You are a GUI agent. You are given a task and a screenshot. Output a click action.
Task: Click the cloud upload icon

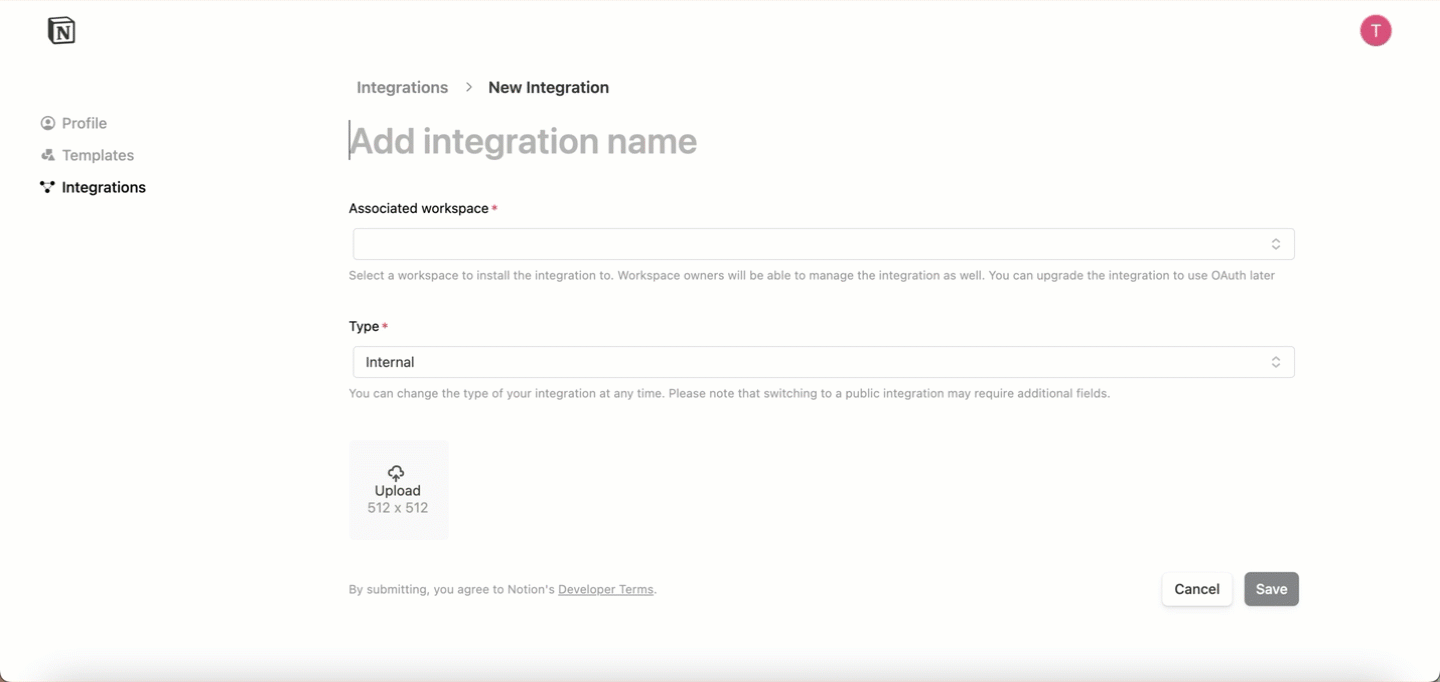(396, 473)
